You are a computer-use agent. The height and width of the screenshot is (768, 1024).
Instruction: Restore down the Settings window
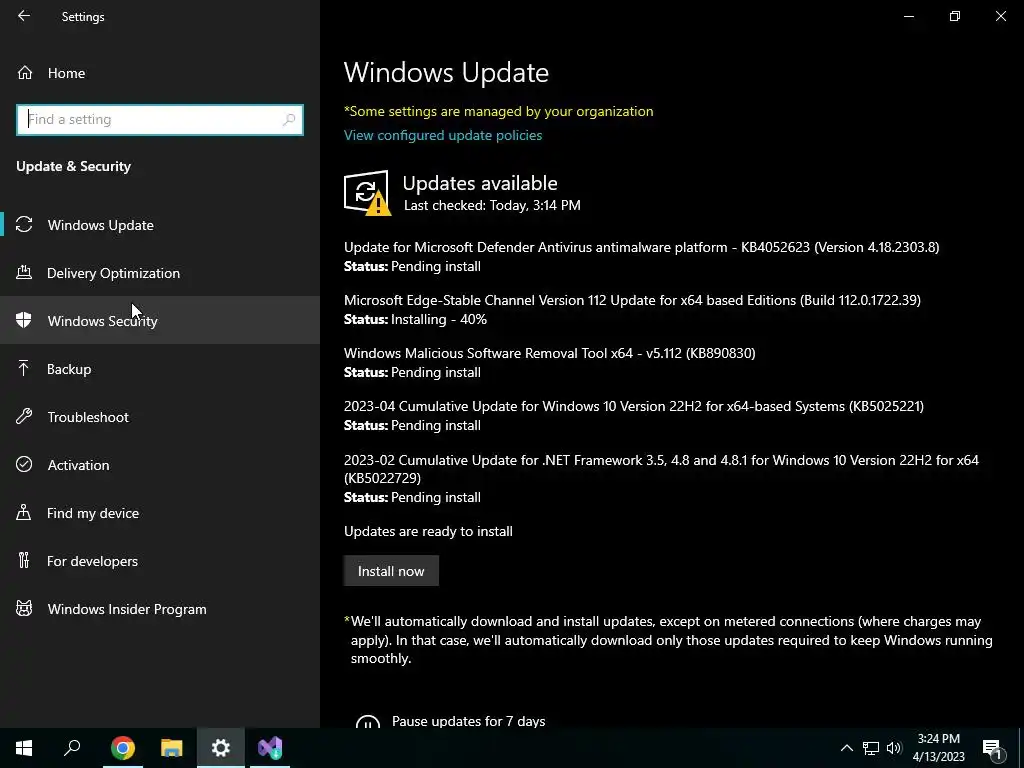pos(955,16)
